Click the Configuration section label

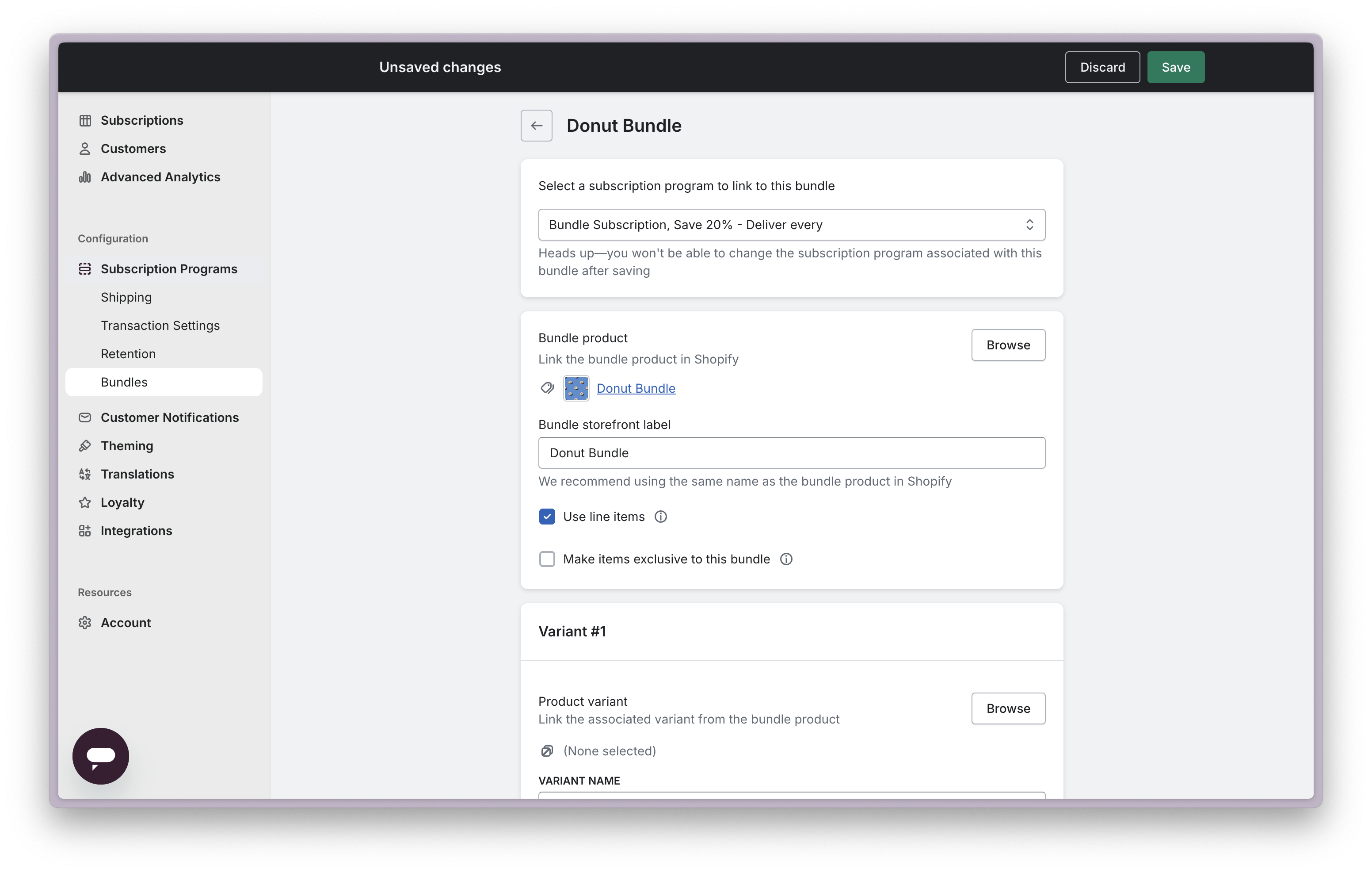tap(113, 238)
